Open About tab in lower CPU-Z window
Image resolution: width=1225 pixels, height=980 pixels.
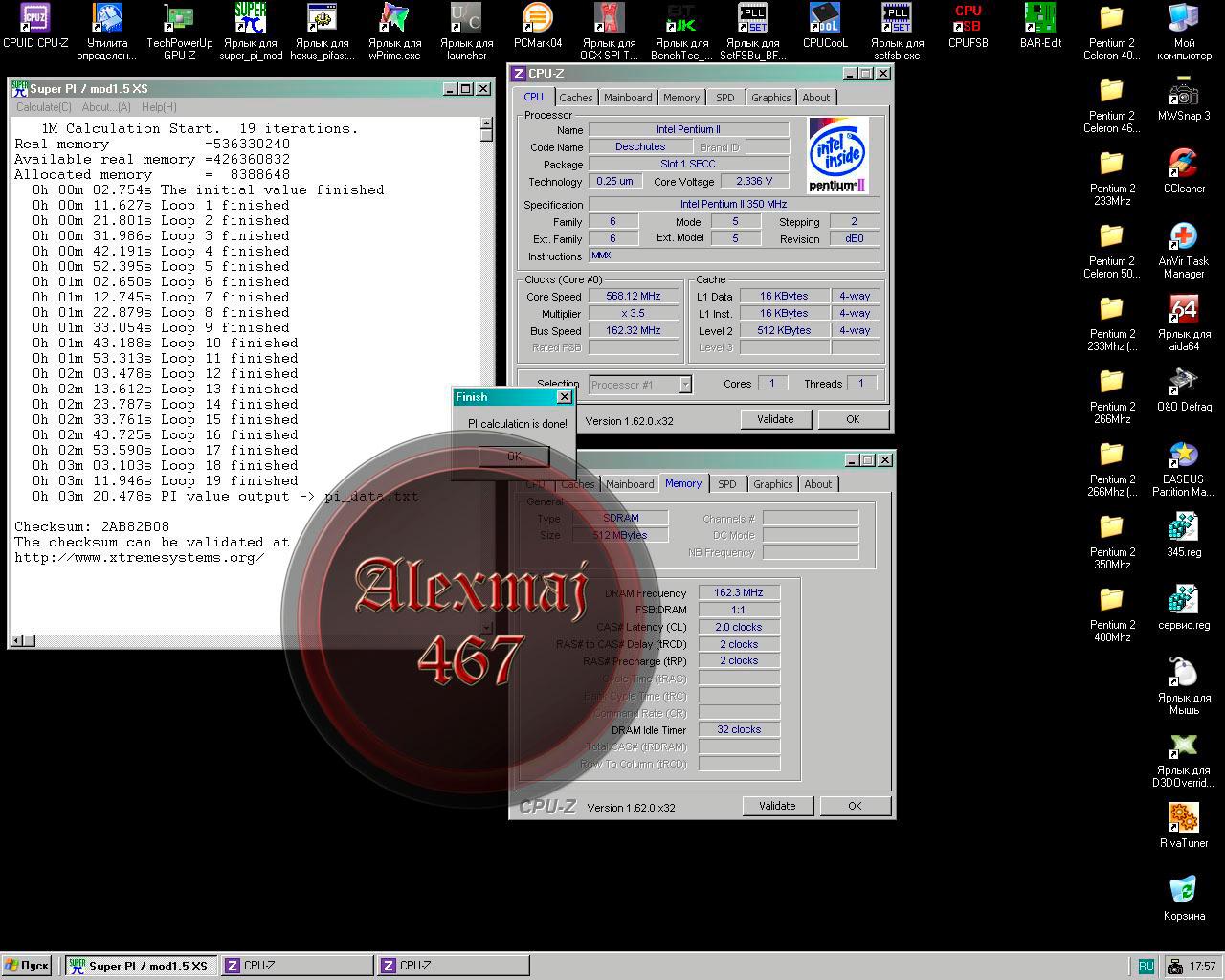818,484
